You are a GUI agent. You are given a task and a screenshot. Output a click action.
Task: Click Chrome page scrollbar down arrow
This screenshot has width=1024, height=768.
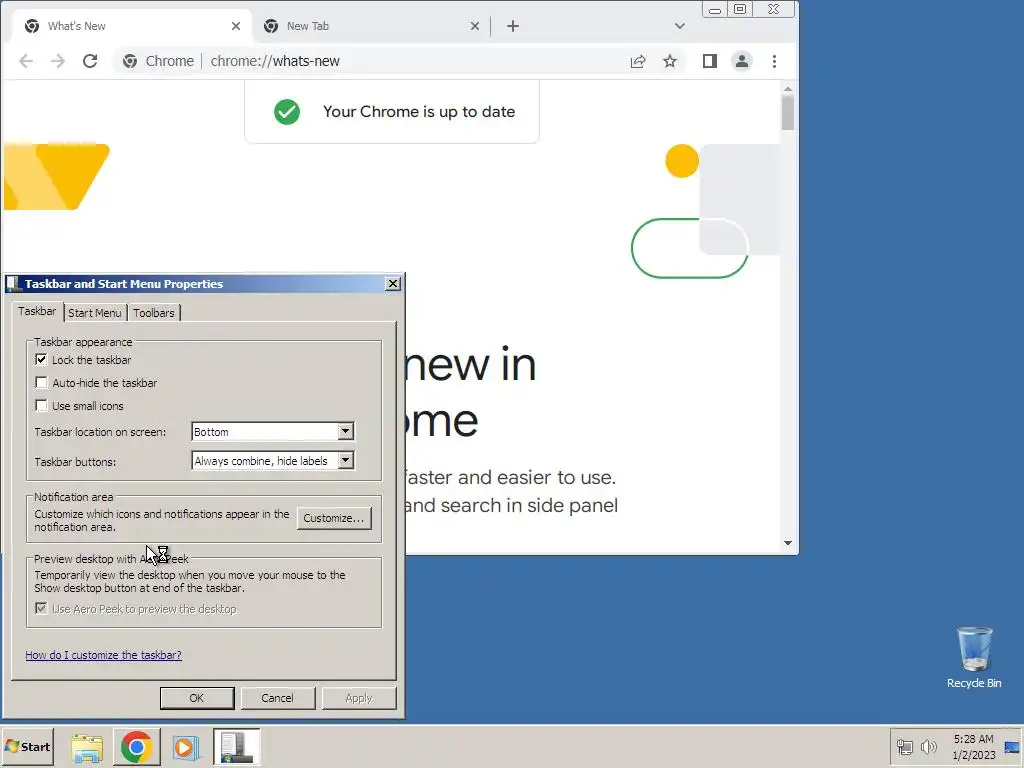pyautogui.click(x=788, y=543)
